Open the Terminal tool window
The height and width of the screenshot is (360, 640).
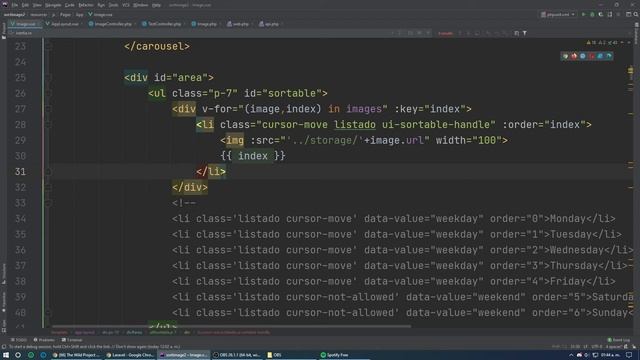pyautogui.click(x=72, y=340)
